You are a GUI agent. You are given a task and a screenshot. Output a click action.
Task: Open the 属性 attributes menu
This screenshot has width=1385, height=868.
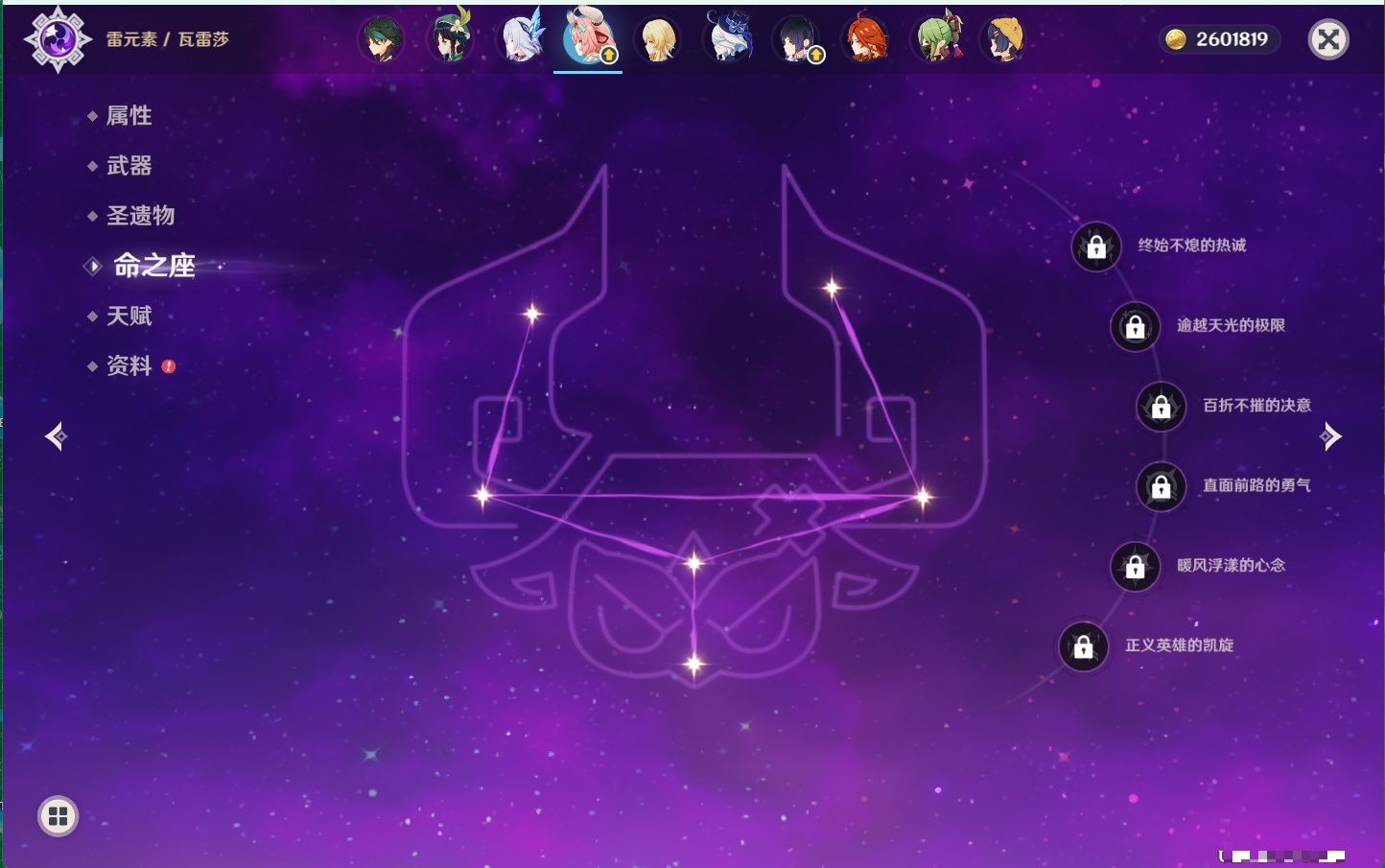tap(129, 116)
